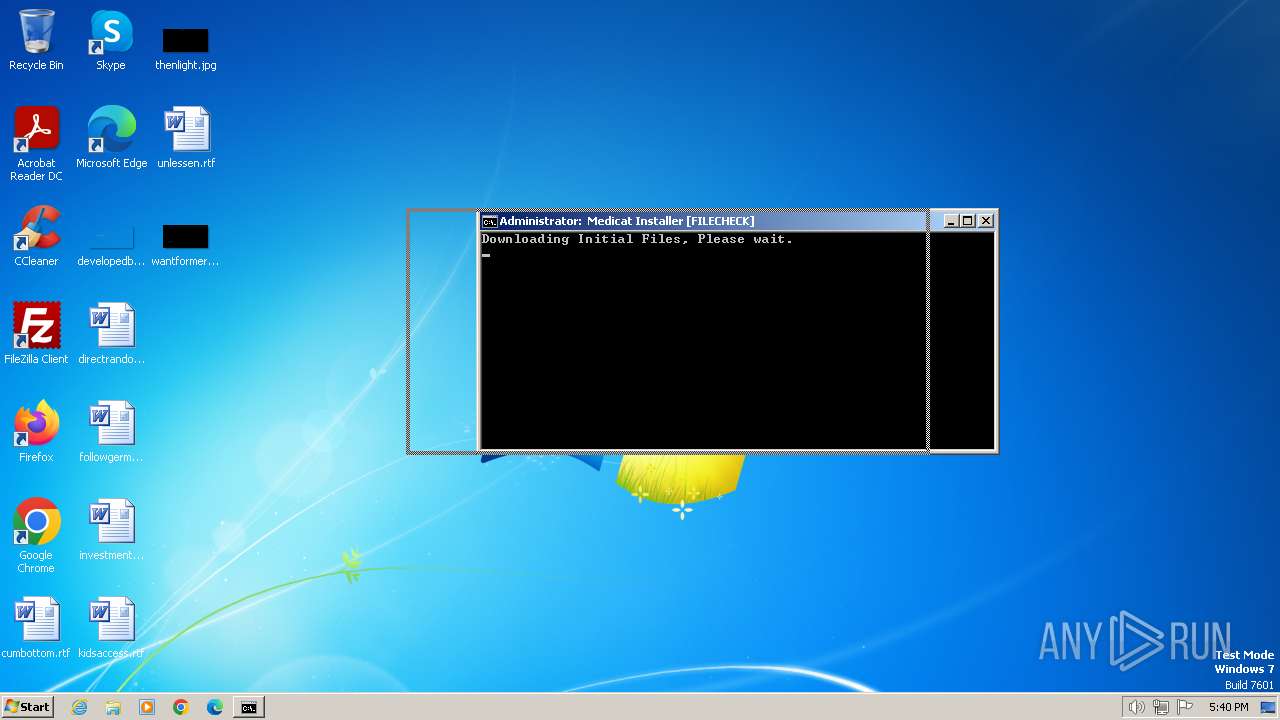Open the Medicat Installer window system menu icon
This screenshot has height=720, width=1280.
(489, 221)
